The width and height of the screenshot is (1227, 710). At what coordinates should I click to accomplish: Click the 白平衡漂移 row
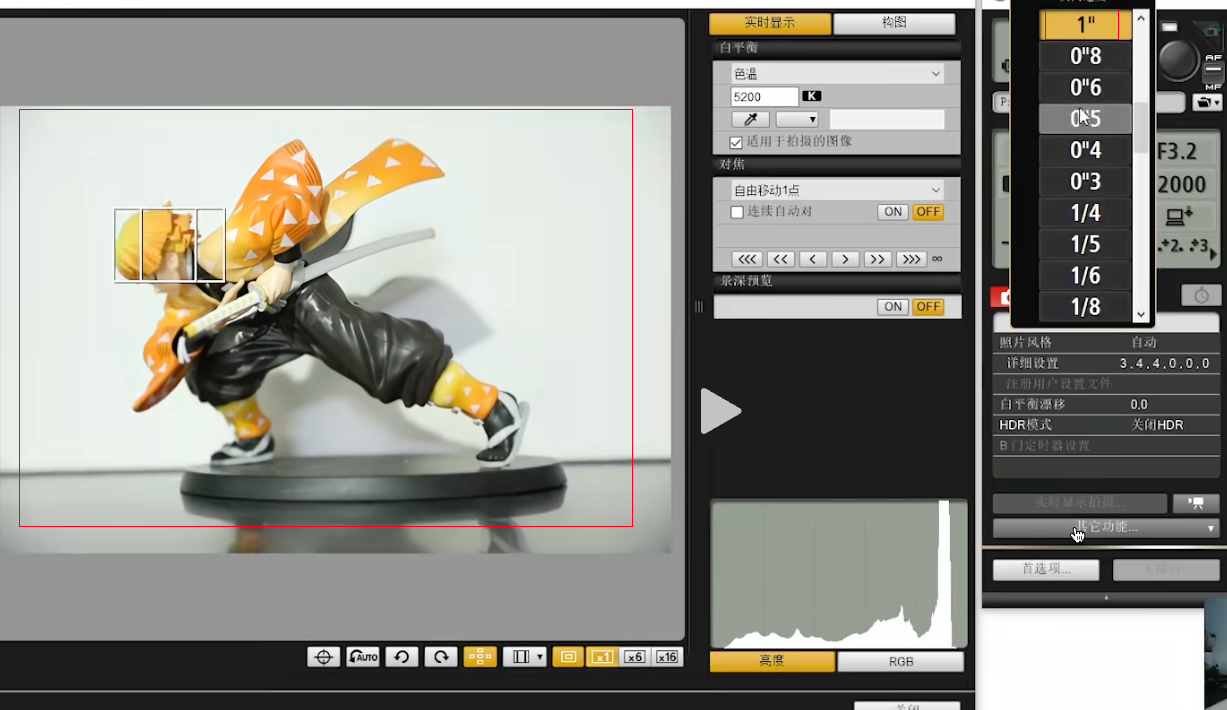pos(1106,404)
